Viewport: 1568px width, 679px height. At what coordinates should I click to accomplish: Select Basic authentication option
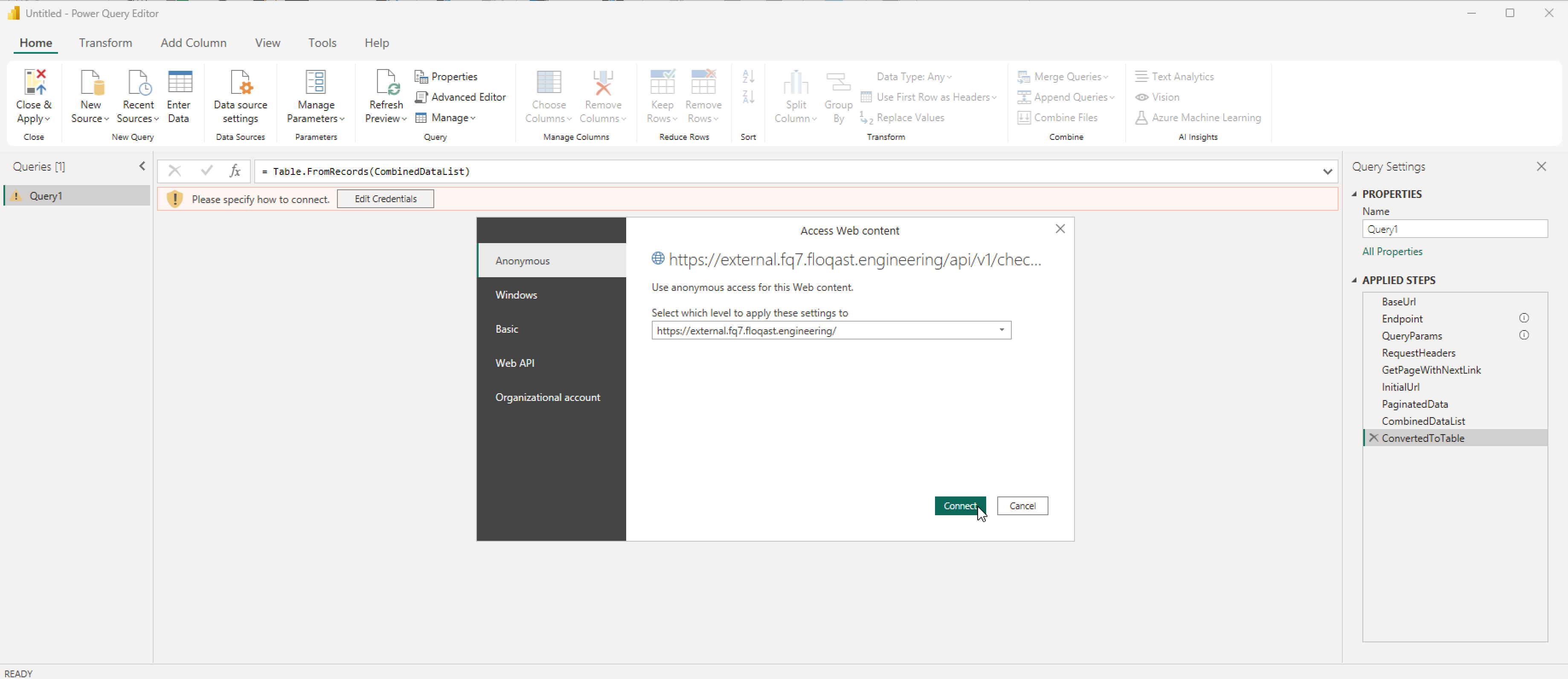[x=552, y=328]
